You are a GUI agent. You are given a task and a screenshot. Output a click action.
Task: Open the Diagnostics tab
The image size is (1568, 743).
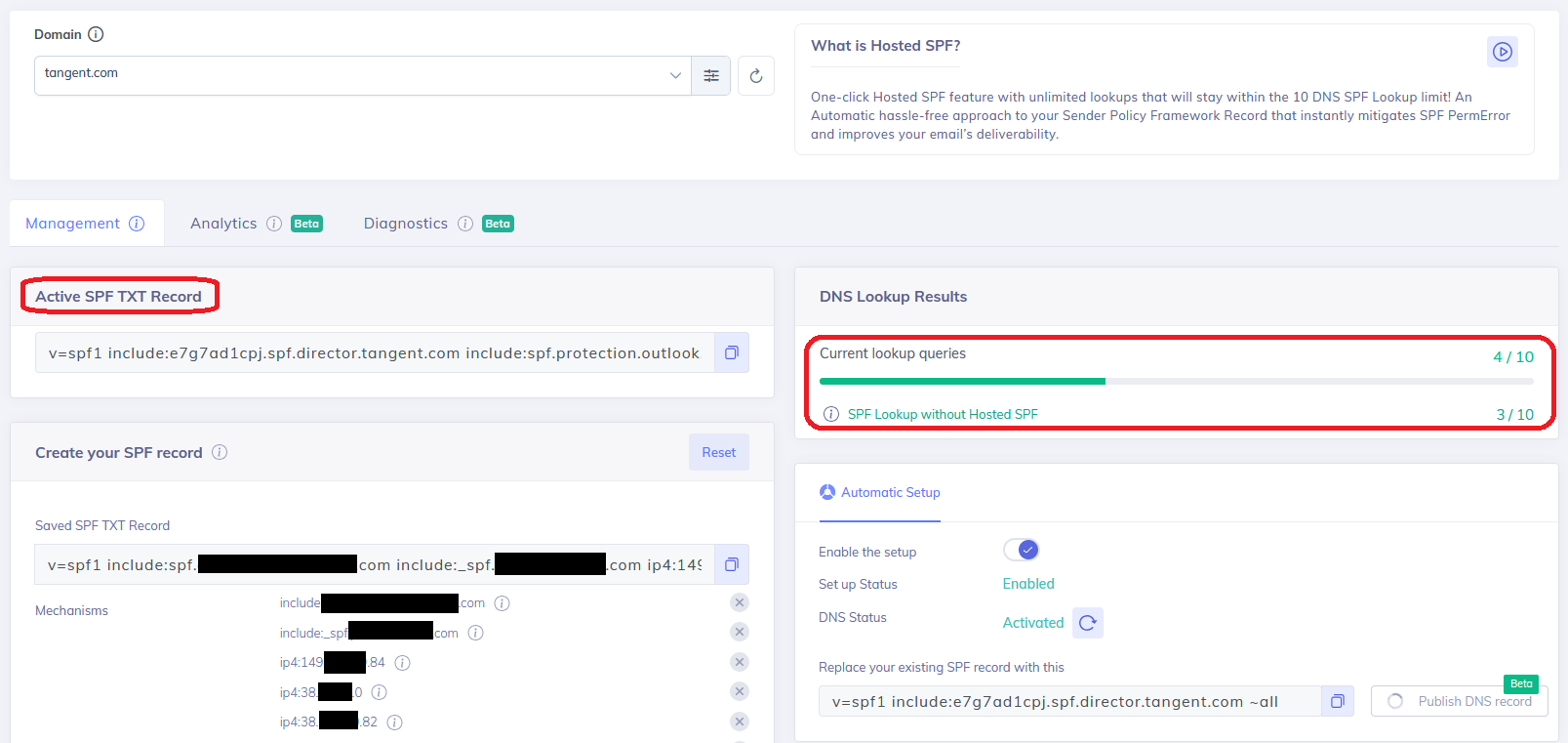[x=405, y=224]
